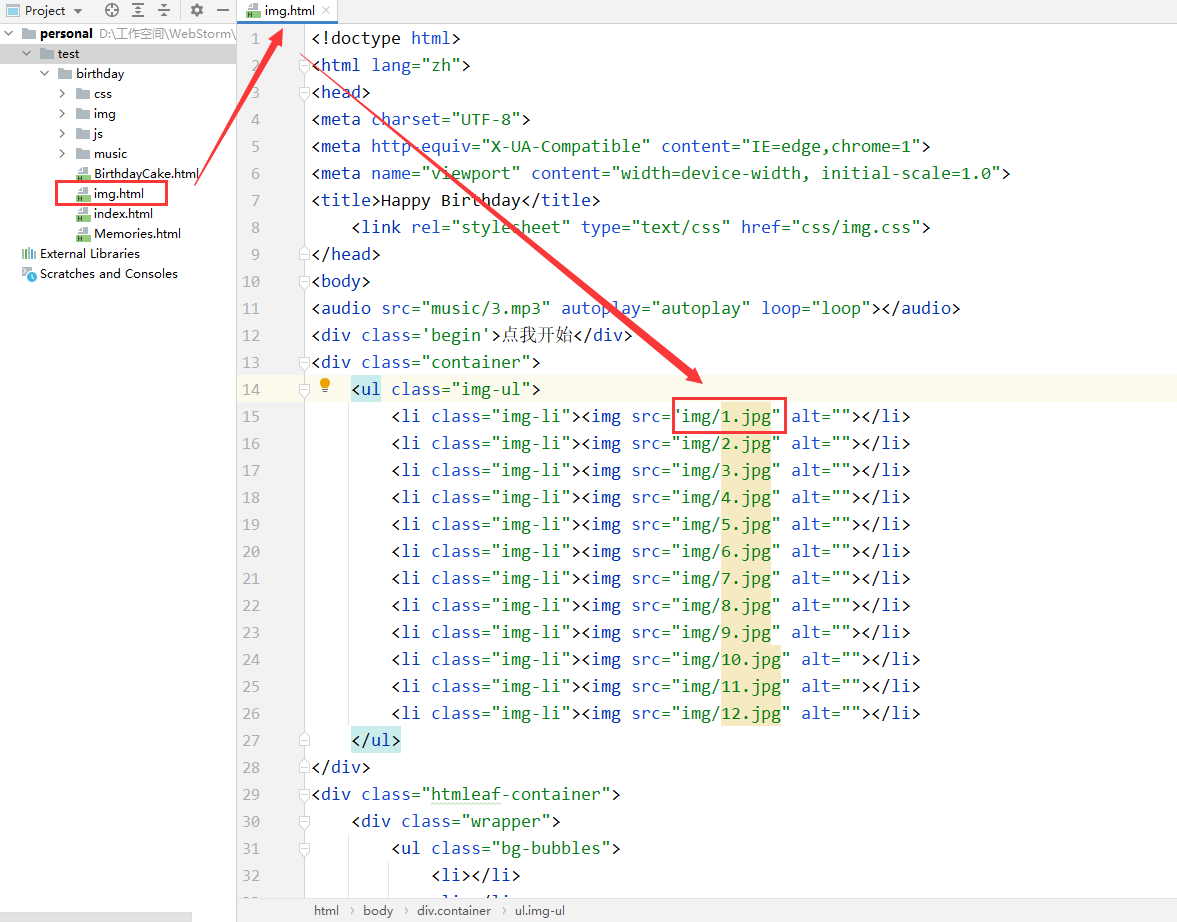
Task: Expand the js folder
Action: [x=62, y=134]
